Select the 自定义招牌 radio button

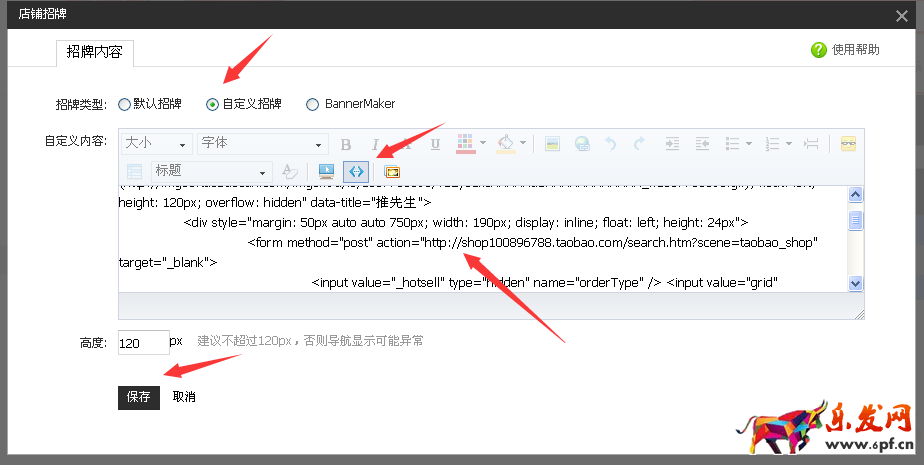point(212,104)
